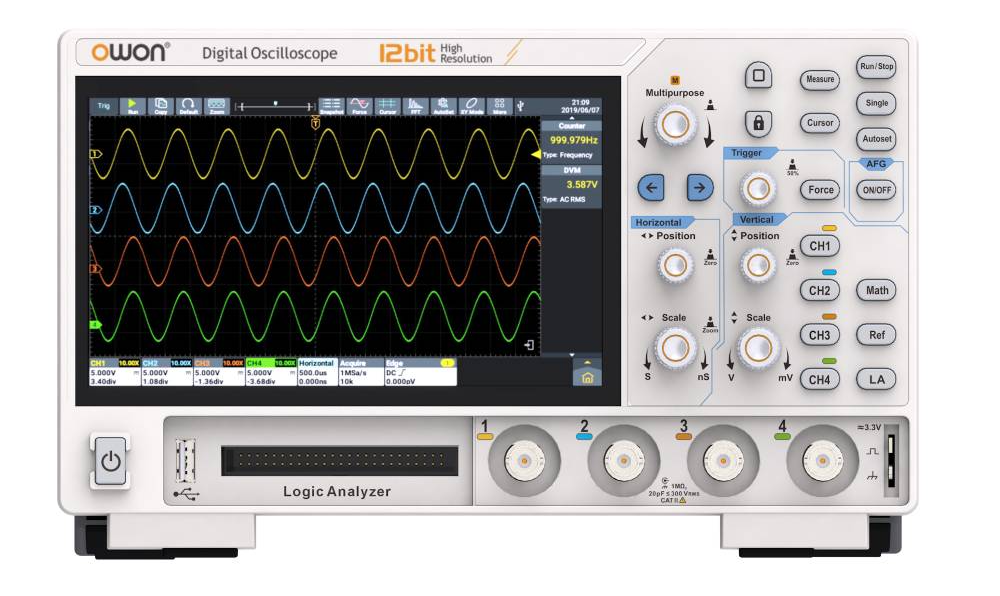Tap the FFT icon in the toolbar
Image resolution: width=1000 pixels, height=596 pixels.
[x=415, y=106]
